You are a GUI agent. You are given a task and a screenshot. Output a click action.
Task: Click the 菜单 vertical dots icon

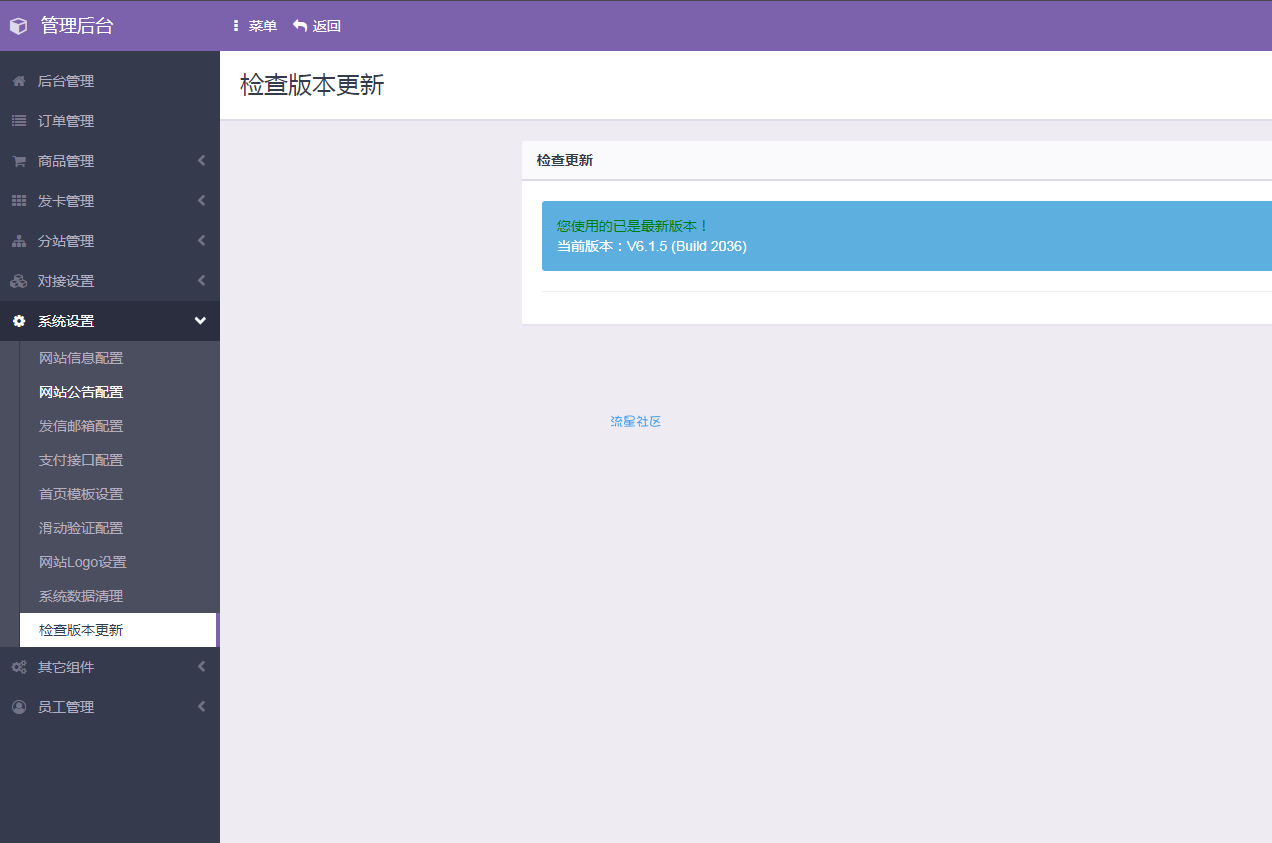tap(236, 26)
